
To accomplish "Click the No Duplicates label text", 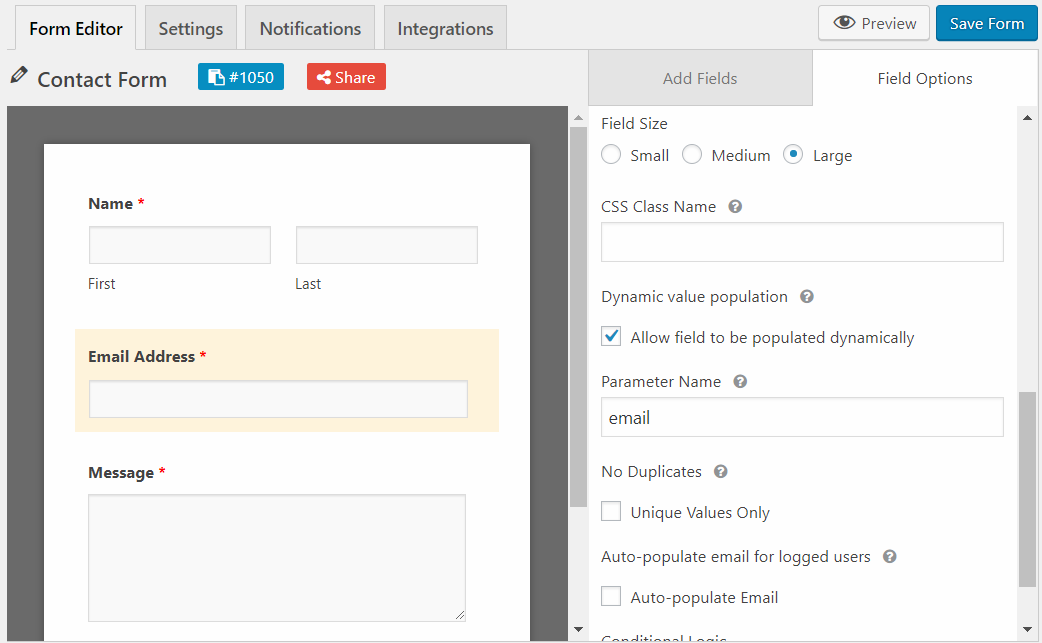I will (651, 472).
